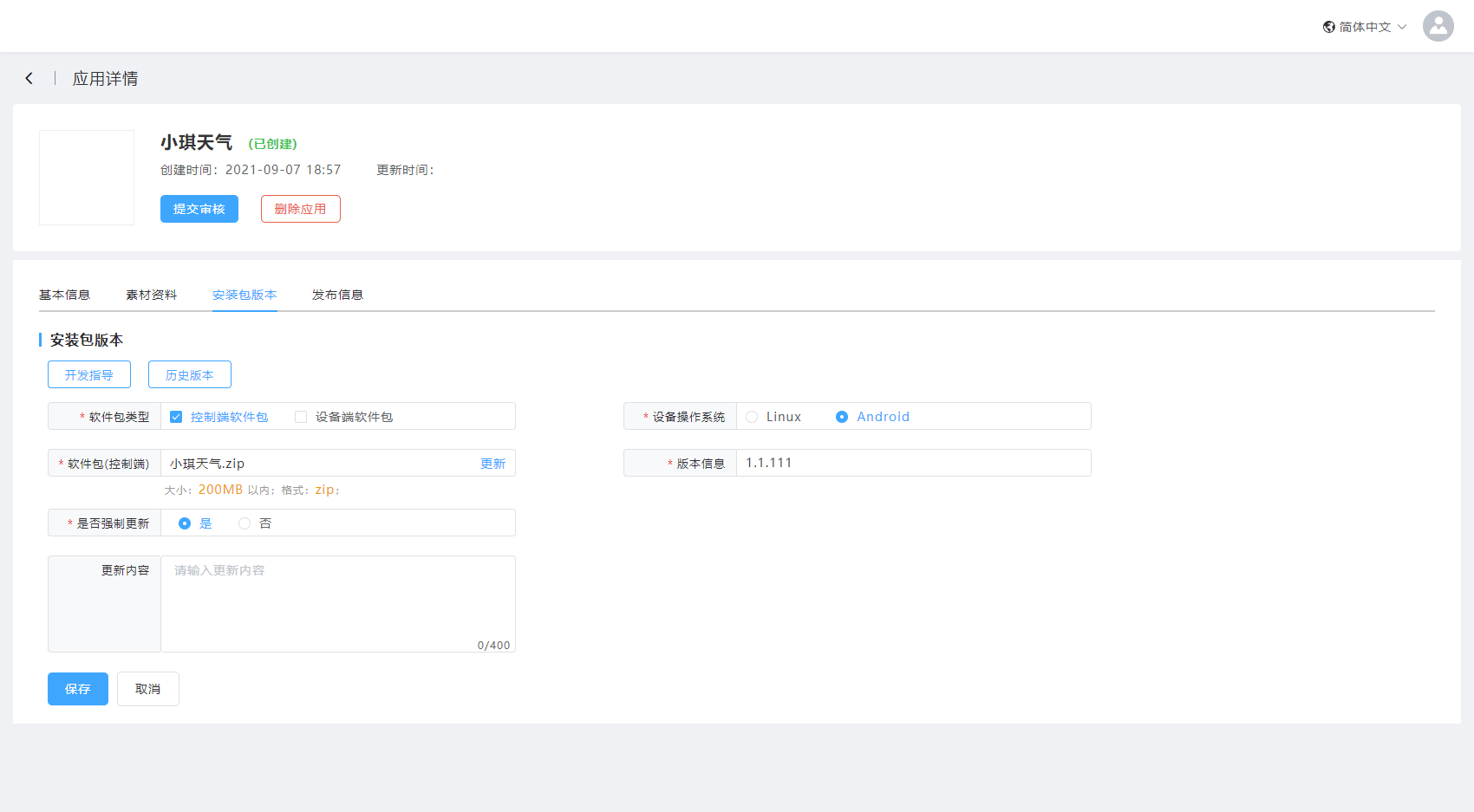
Task: Click the 提交审核 button
Action: [199, 209]
